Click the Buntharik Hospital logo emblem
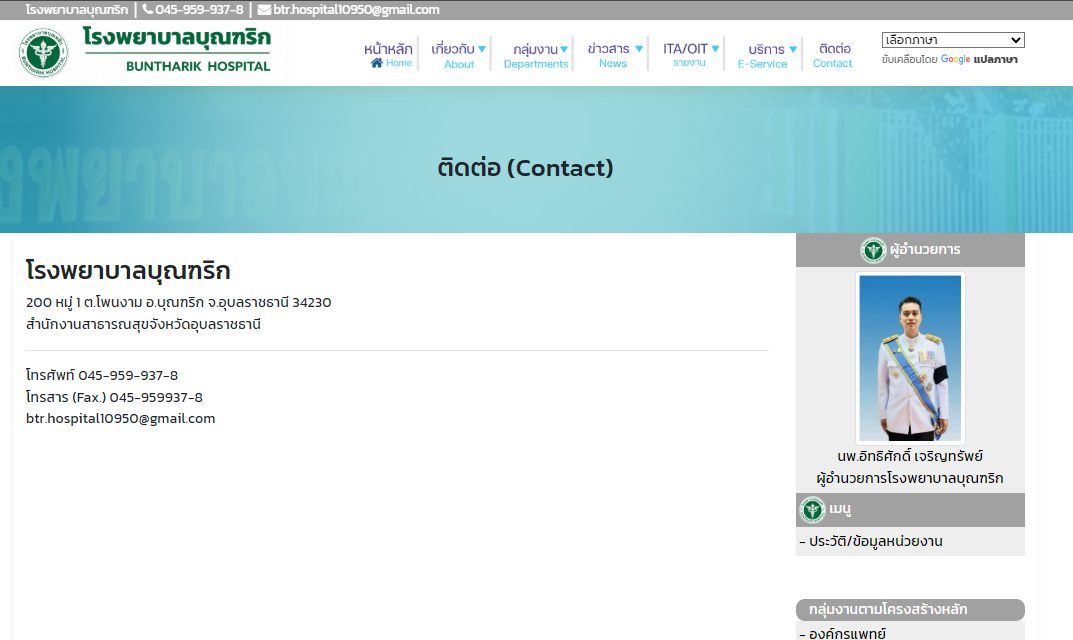 coord(43,53)
